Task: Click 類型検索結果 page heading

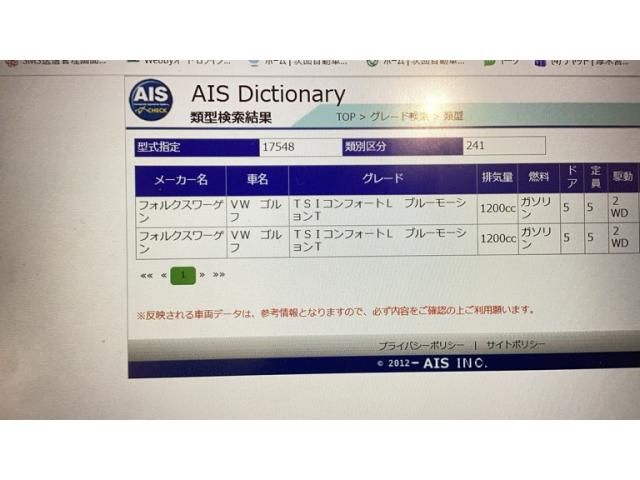Action: click(231, 118)
